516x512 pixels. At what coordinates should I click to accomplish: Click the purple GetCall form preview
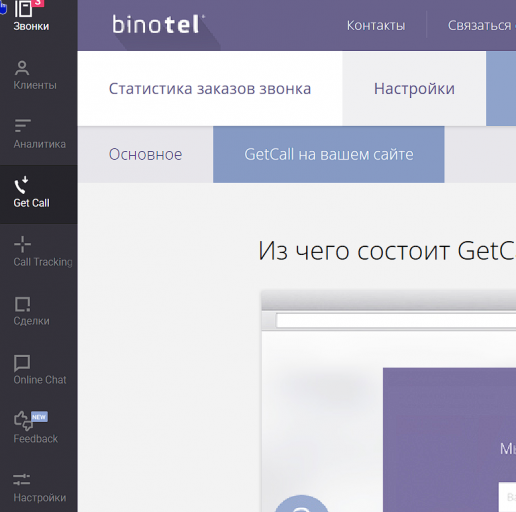(449, 440)
